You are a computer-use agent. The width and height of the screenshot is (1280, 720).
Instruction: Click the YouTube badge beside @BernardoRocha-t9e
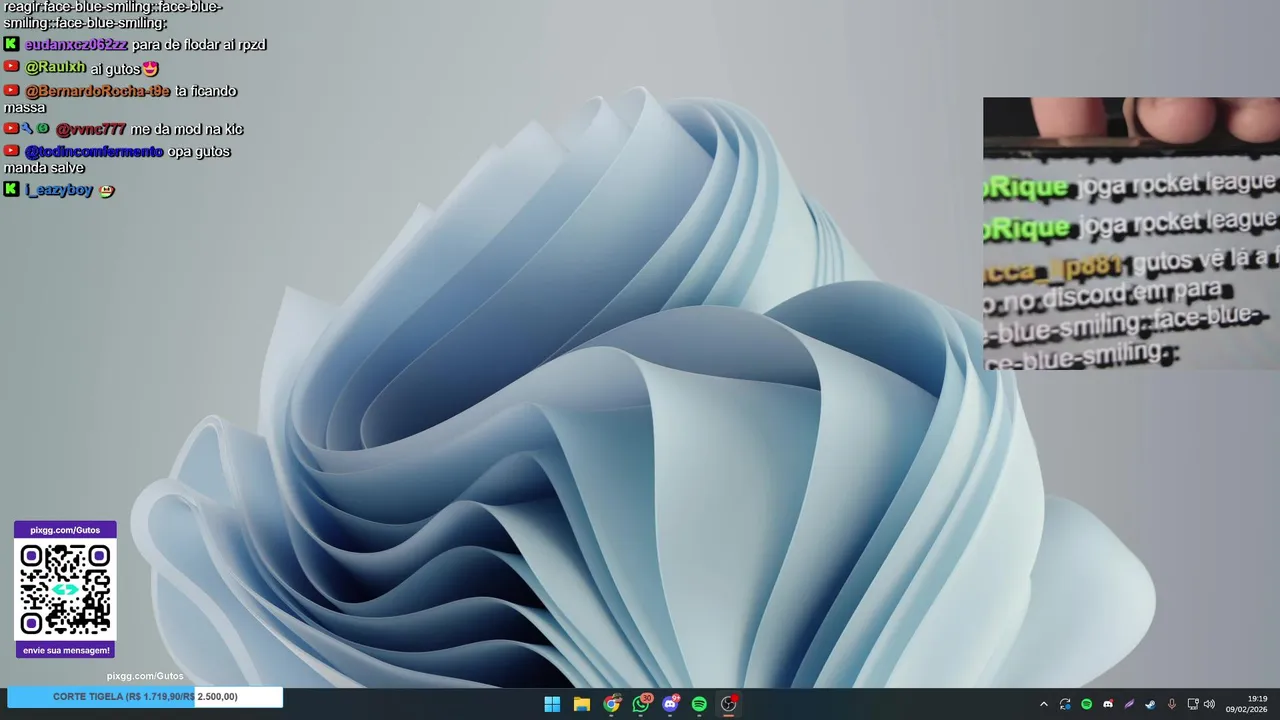[11, 90]
